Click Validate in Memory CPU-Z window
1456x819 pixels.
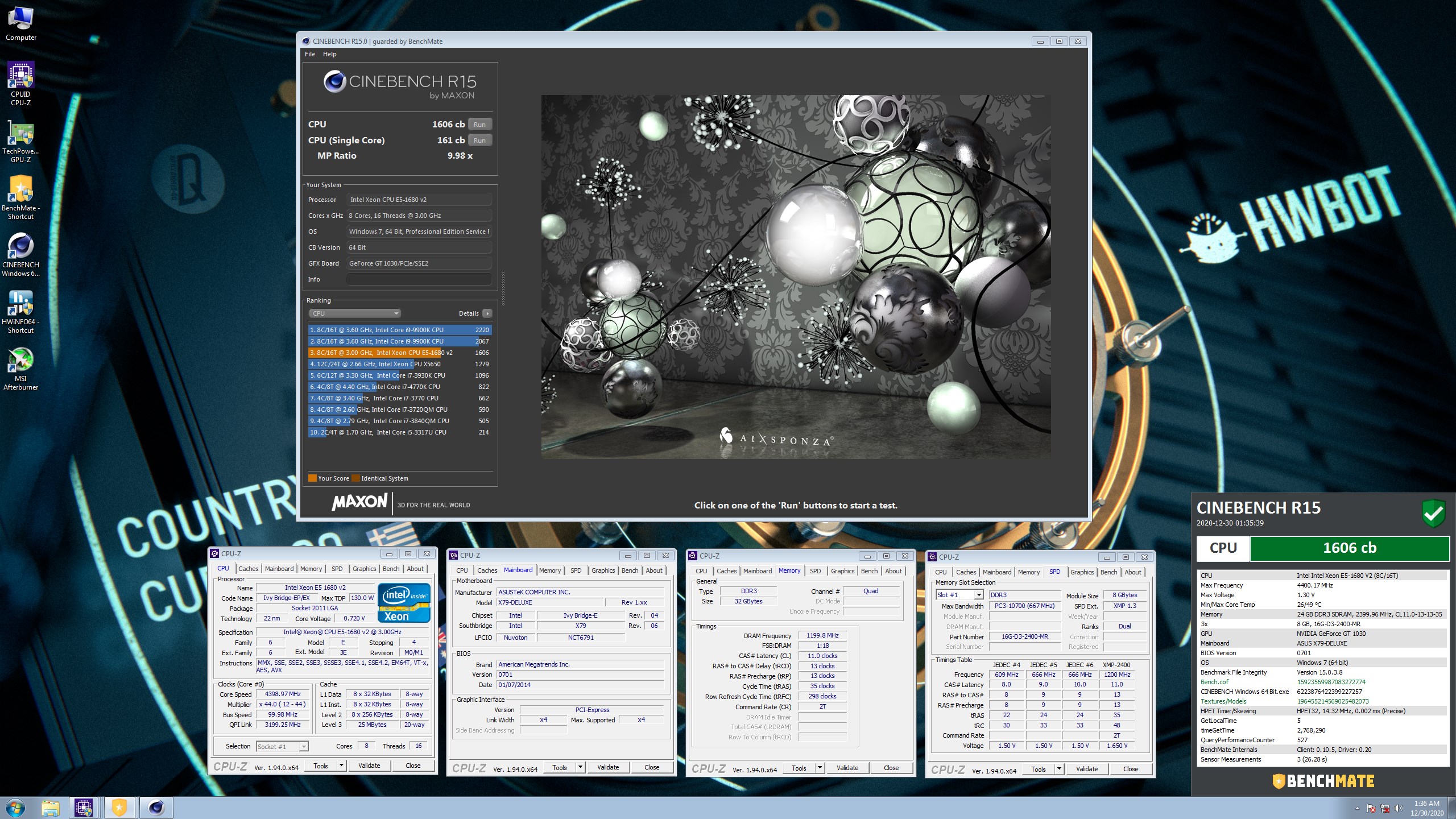point(847,768)
